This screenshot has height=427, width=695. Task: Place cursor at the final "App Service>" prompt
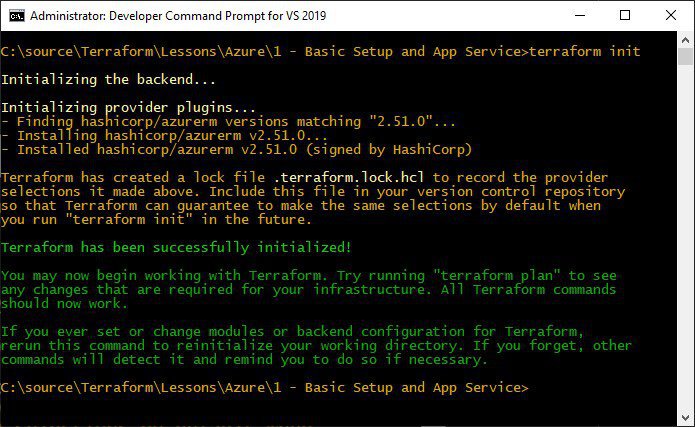click(480, 388)
